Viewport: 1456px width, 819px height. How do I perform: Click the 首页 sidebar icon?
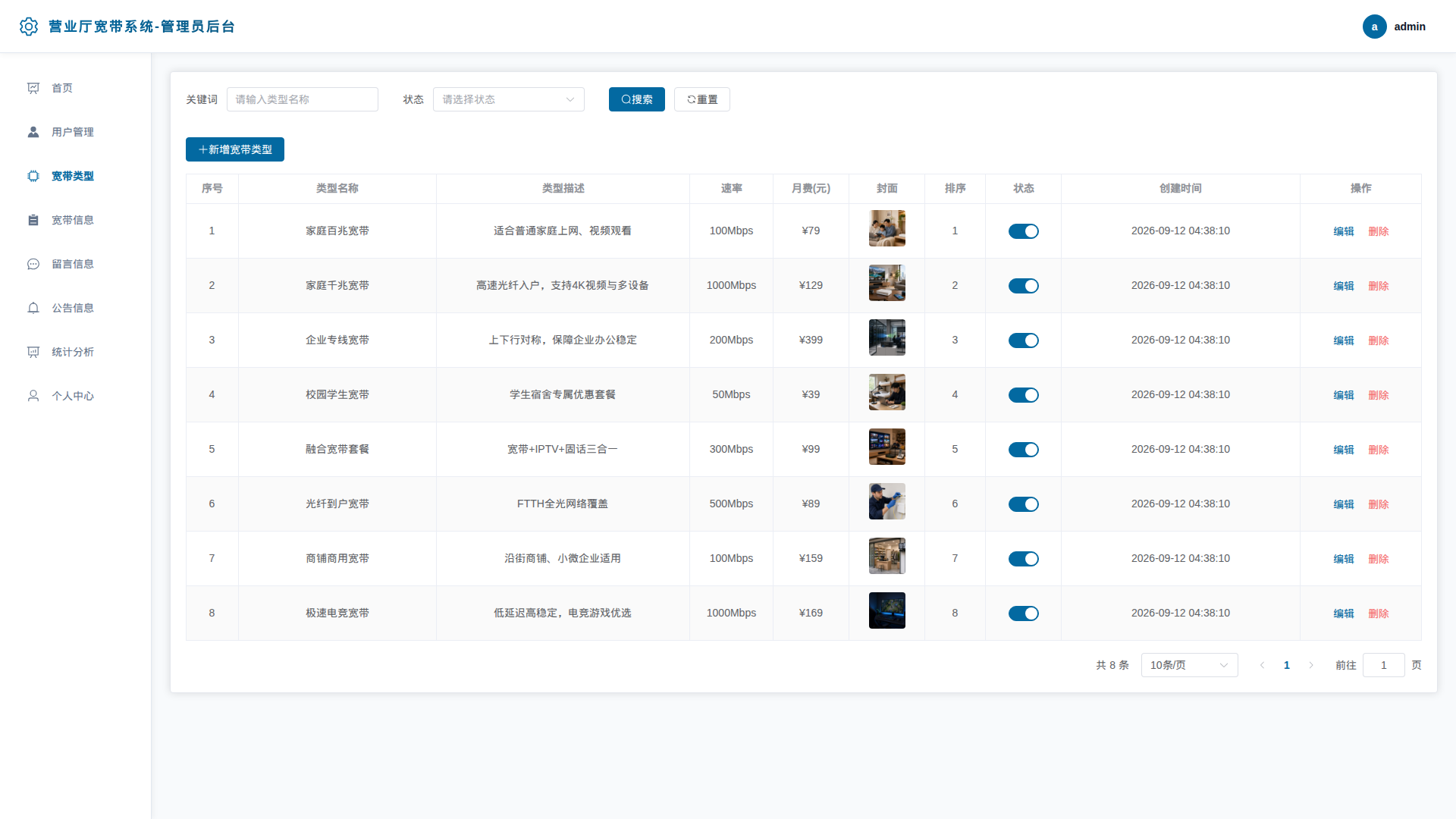[33, 88]
